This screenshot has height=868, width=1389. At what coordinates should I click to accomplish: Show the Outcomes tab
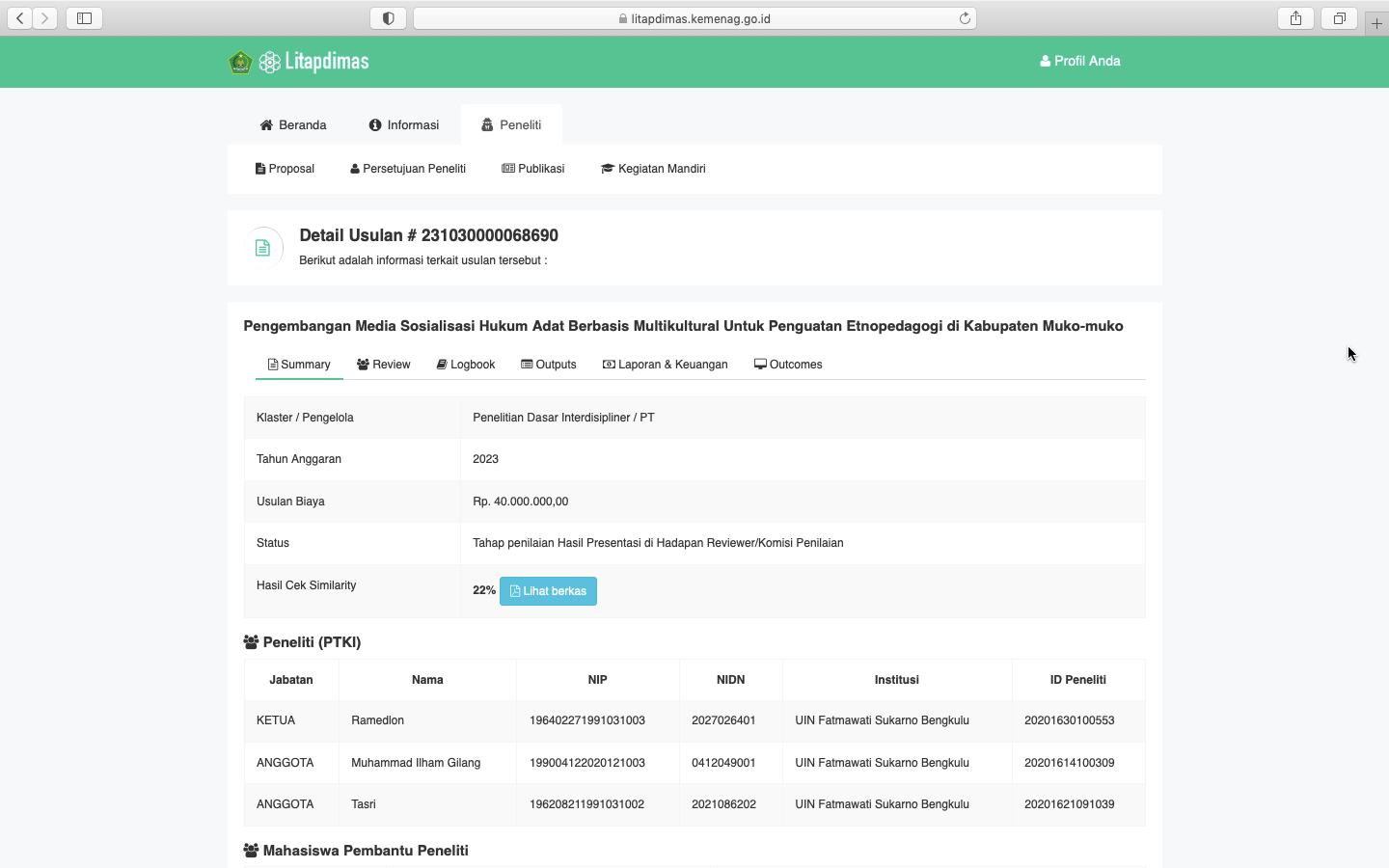(788, 365)
